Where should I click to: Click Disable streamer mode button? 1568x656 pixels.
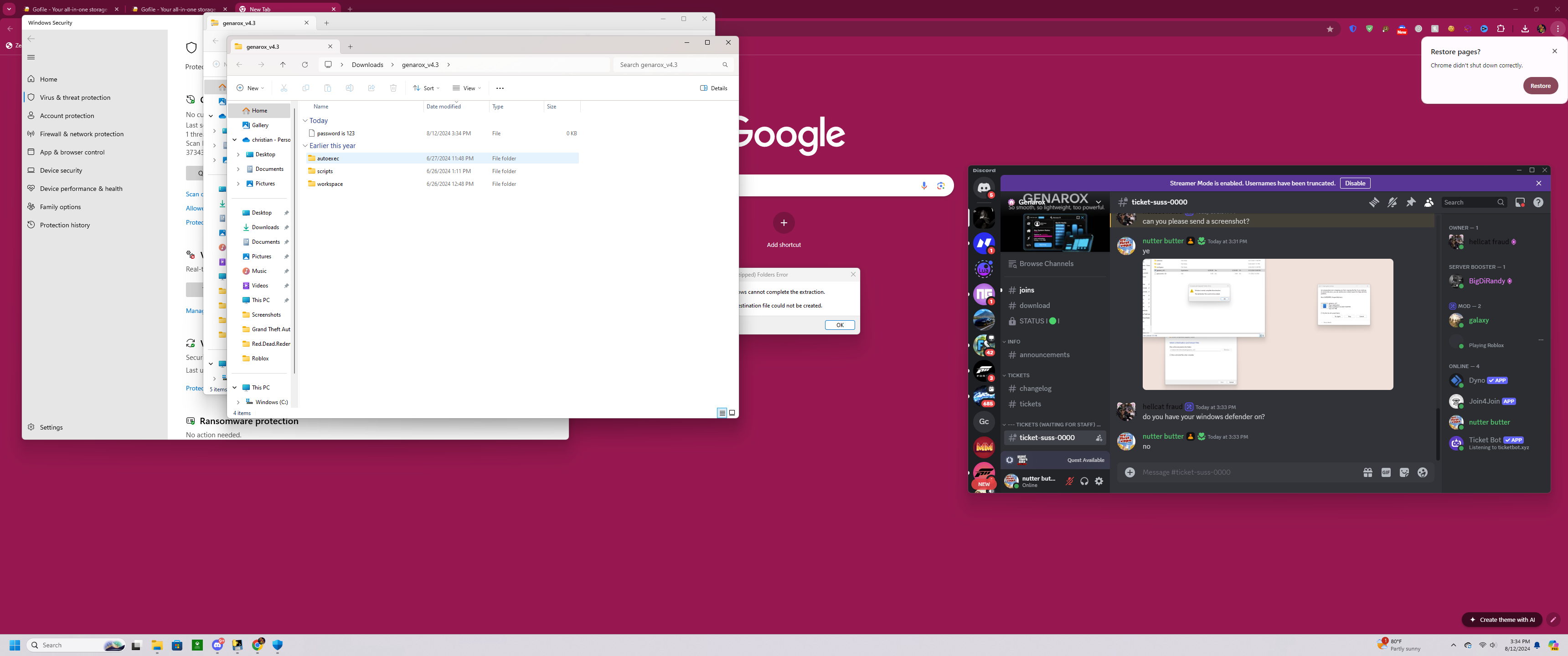pyautogui.click(x=1355, y=183)
